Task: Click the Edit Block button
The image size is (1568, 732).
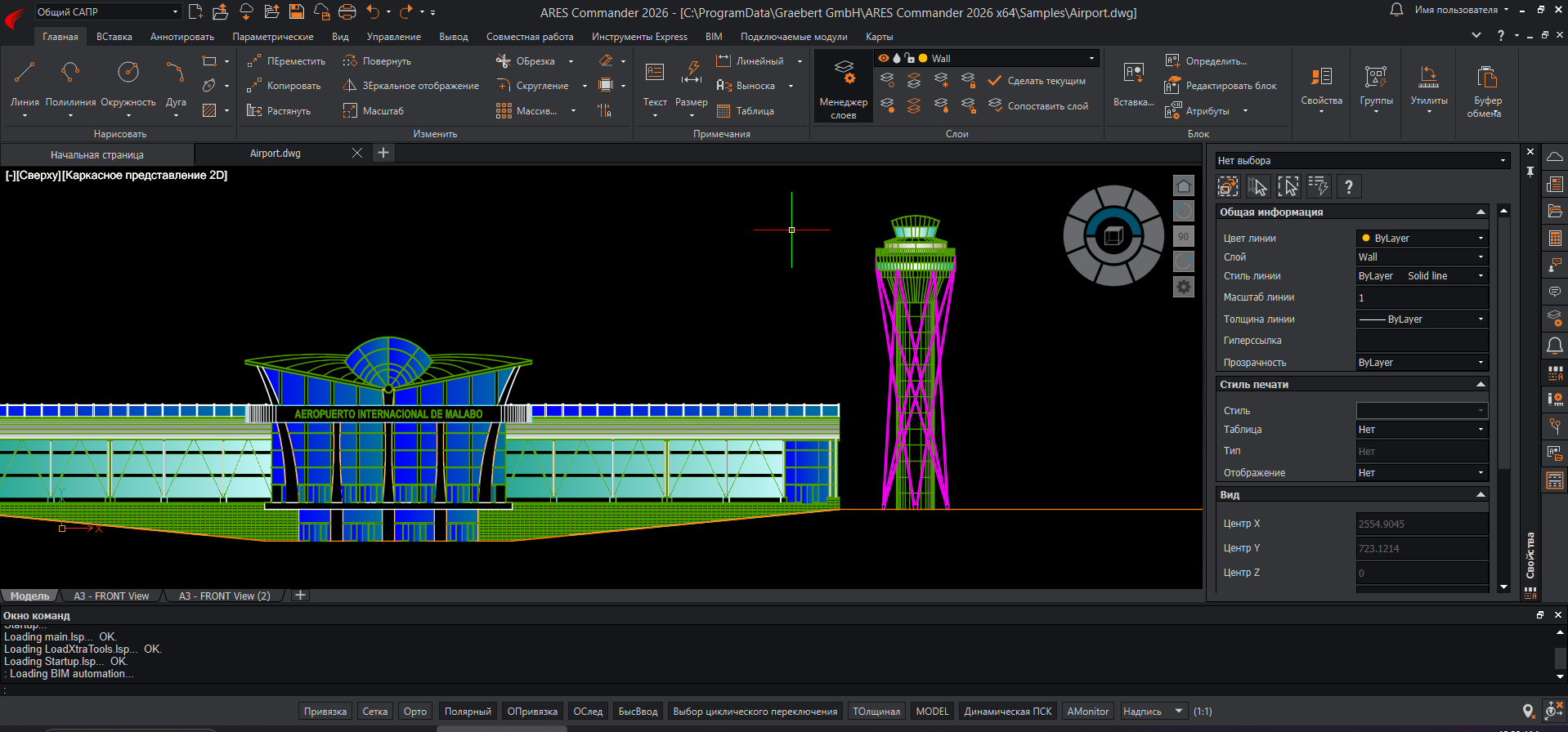Action: 1221,86
